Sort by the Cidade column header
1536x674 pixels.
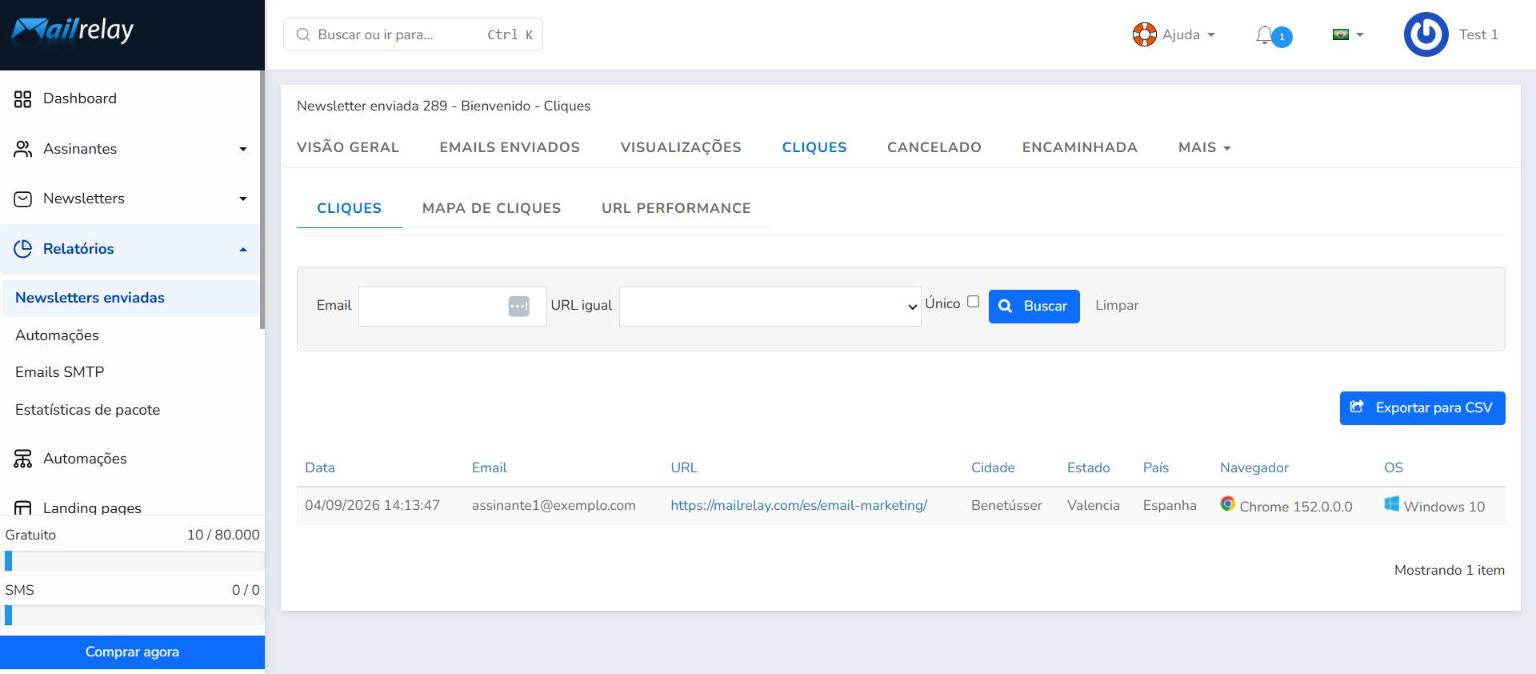pos(993,467)
